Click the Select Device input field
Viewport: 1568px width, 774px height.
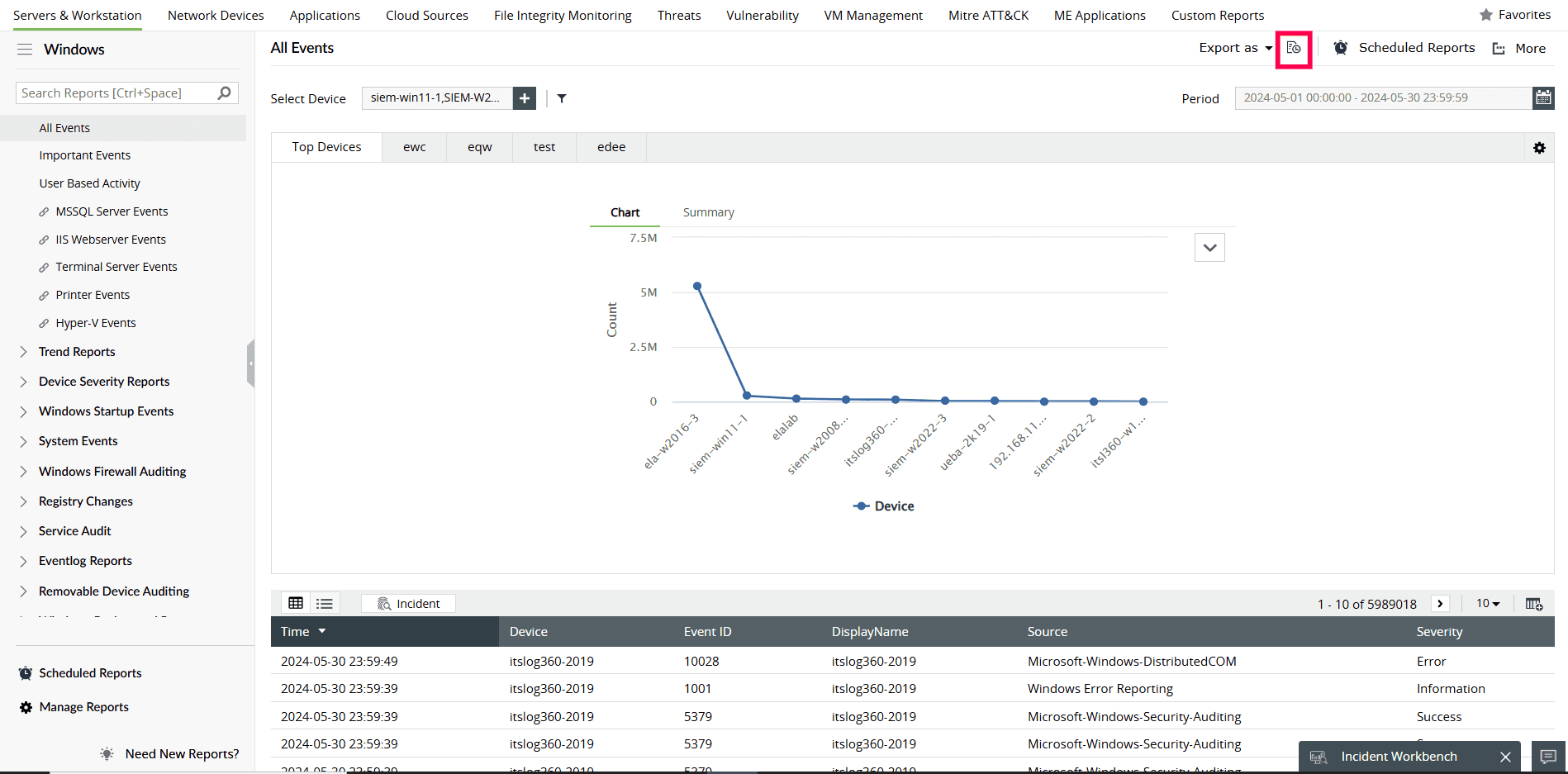pos(436,97)
